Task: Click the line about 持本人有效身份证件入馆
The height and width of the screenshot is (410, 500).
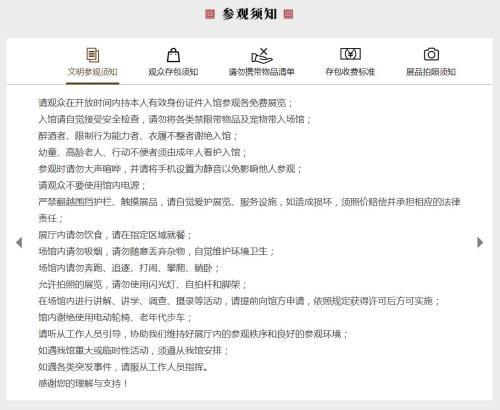Action: 165,103
